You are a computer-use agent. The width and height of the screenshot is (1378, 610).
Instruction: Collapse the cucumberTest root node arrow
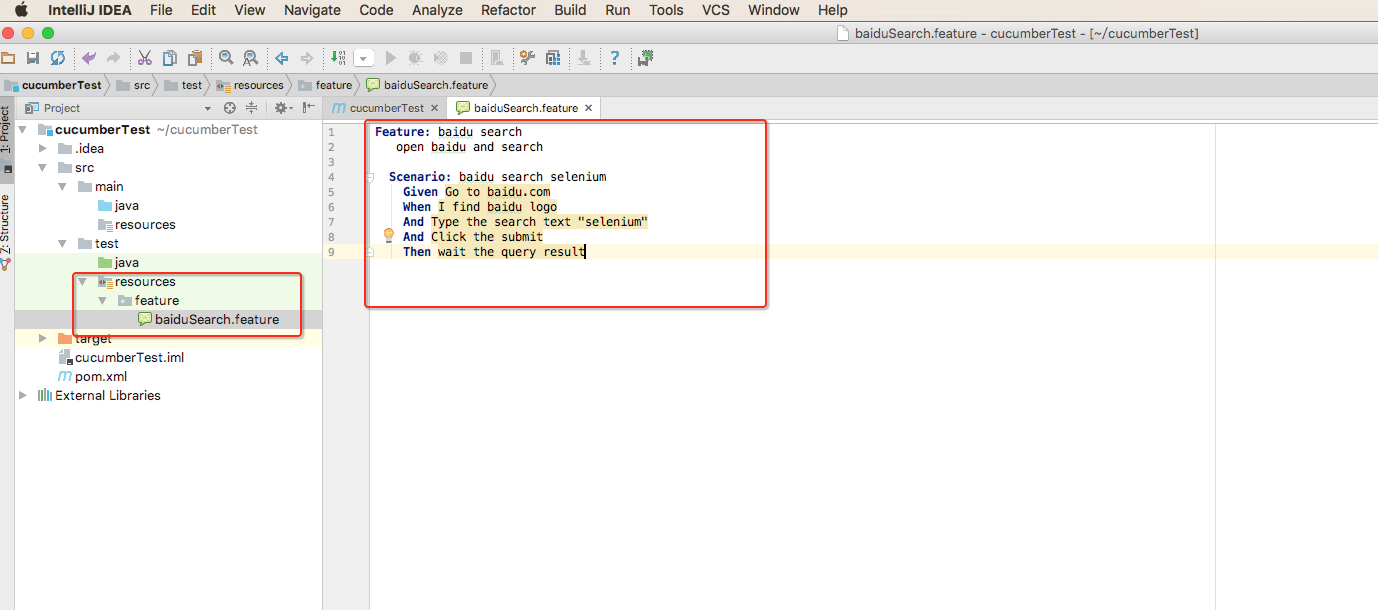pos(23,130)
